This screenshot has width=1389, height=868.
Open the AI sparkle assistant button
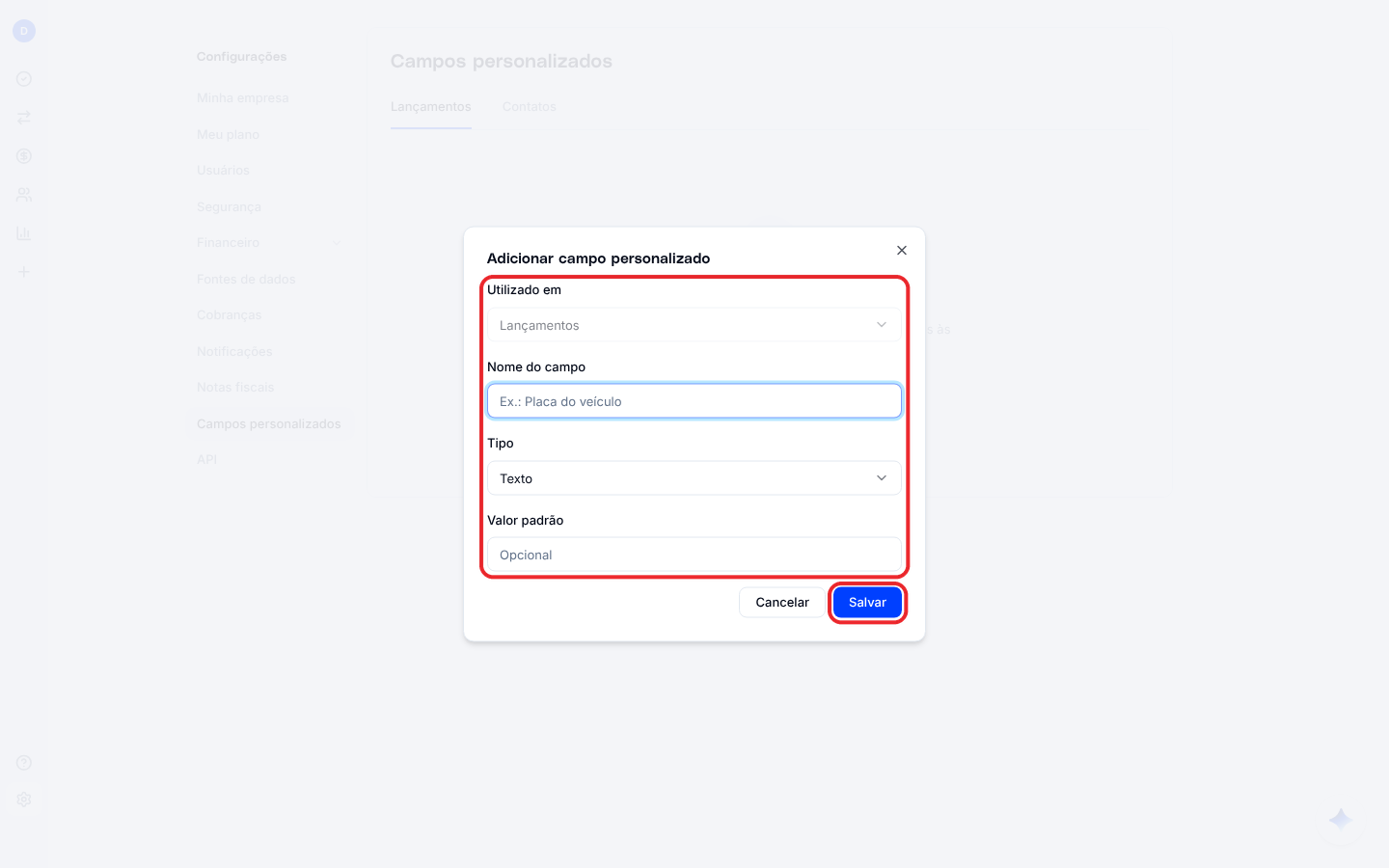[x=1341, y=821]
